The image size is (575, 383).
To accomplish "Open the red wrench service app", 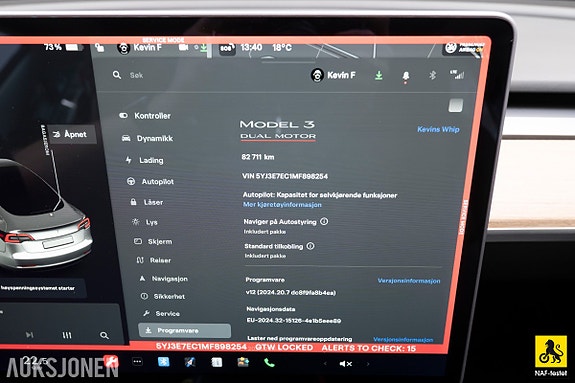I will tap(111, 361).
